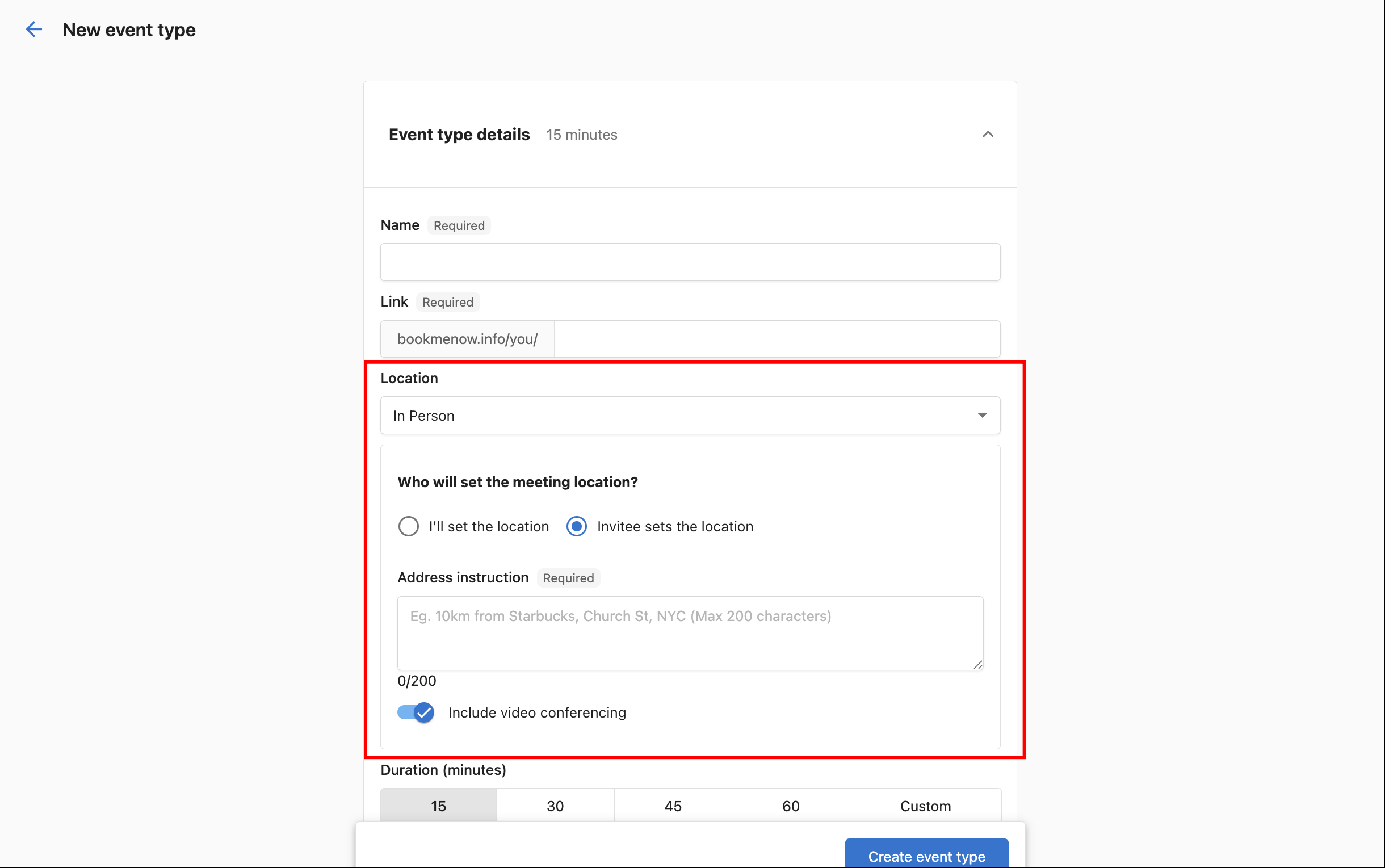Click the Name input field
1385x868 pixels.
(x=689, y=262)
